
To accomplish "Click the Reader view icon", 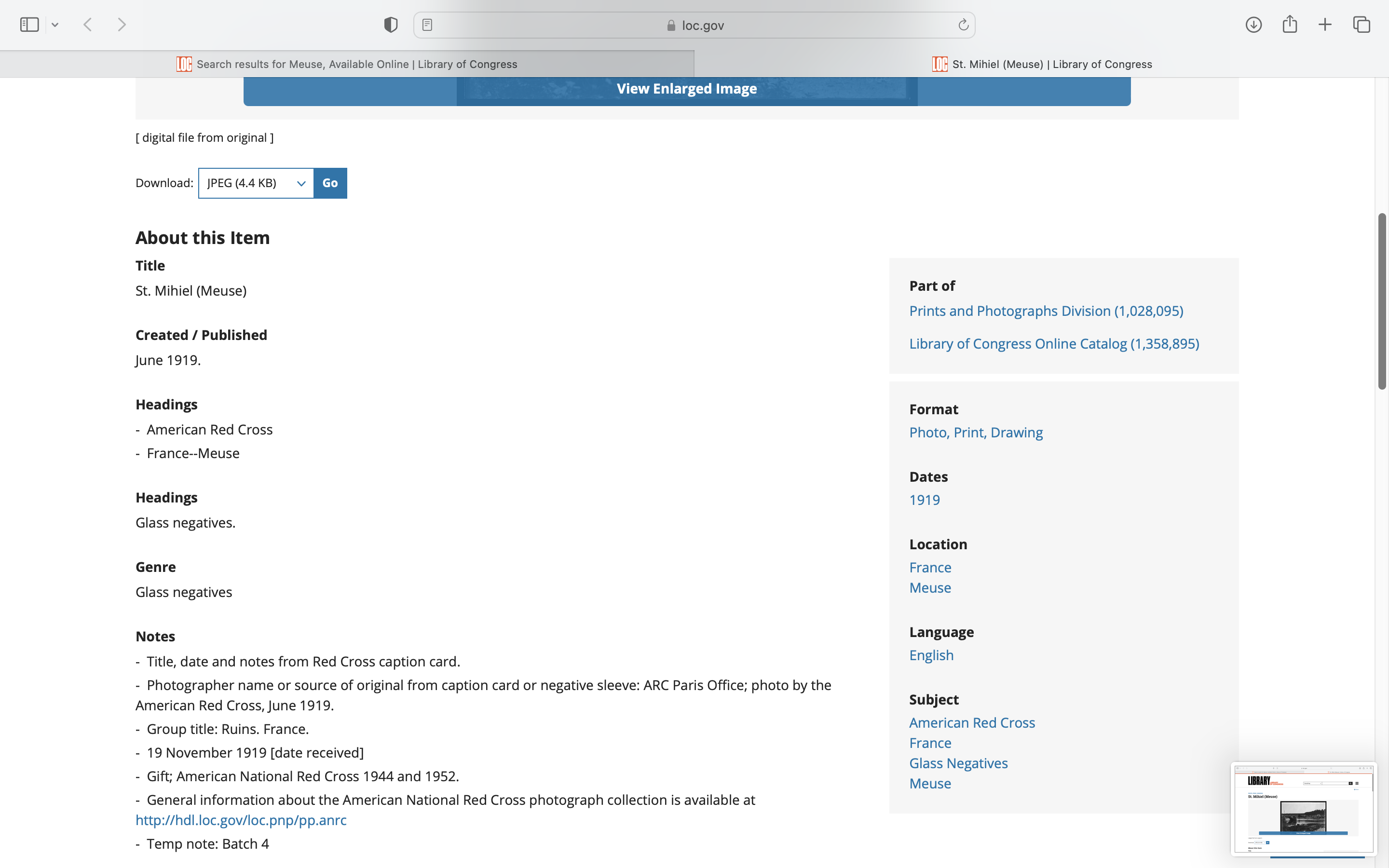I will 427,25.
